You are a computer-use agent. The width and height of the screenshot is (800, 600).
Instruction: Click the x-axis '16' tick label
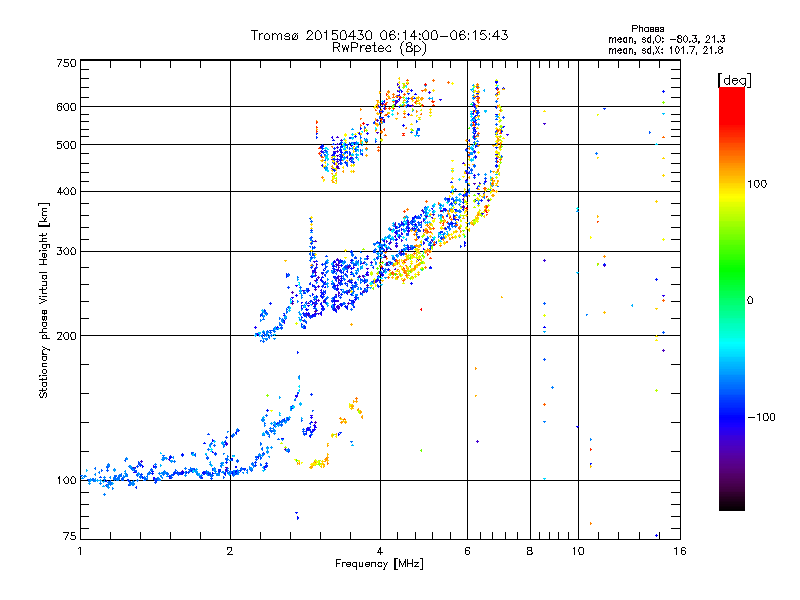click(680, 551)
